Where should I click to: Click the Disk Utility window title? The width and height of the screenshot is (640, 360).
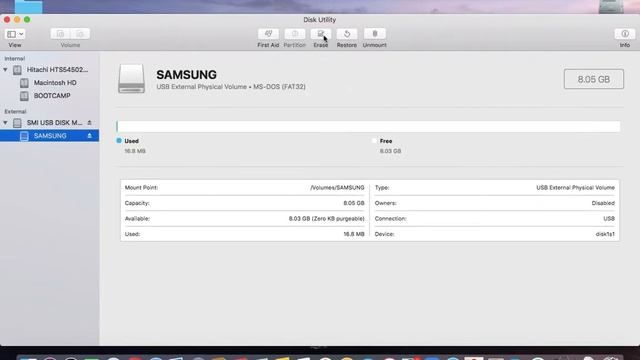click(320, 20)
